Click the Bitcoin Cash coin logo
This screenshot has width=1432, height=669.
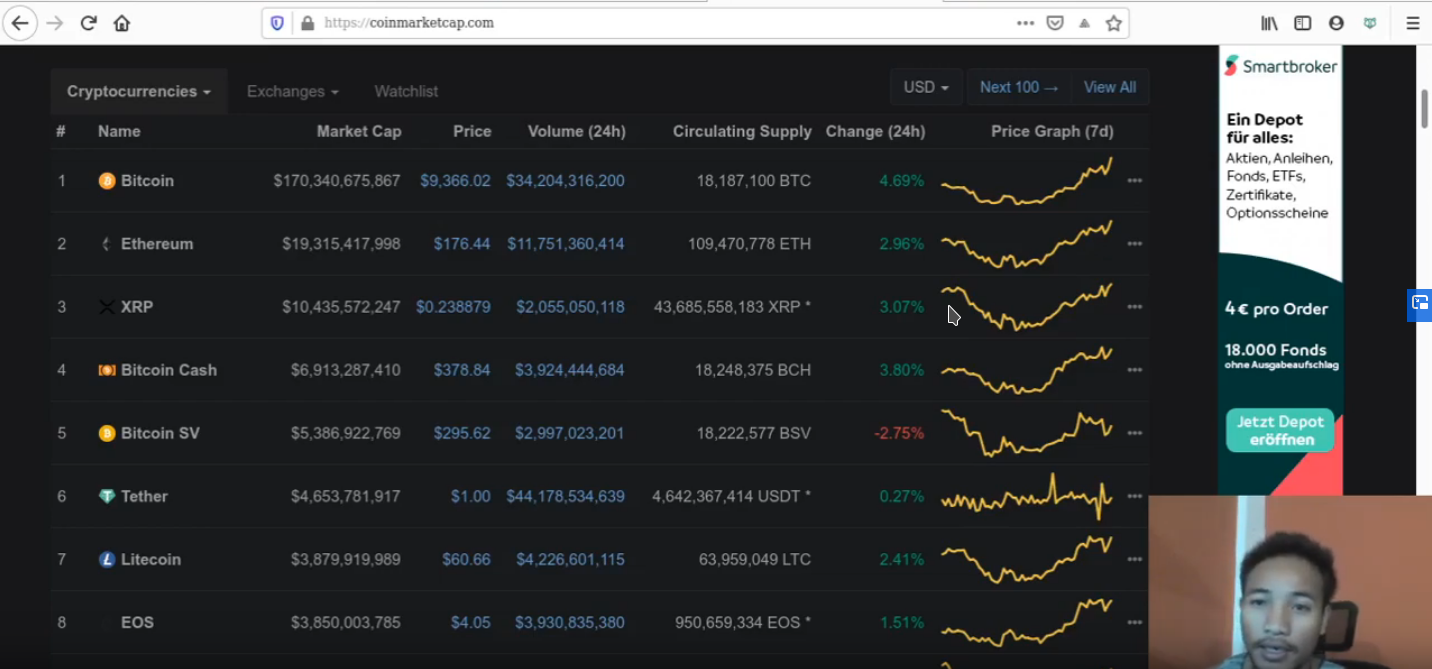pyautogui.click(x=107, y=370)
